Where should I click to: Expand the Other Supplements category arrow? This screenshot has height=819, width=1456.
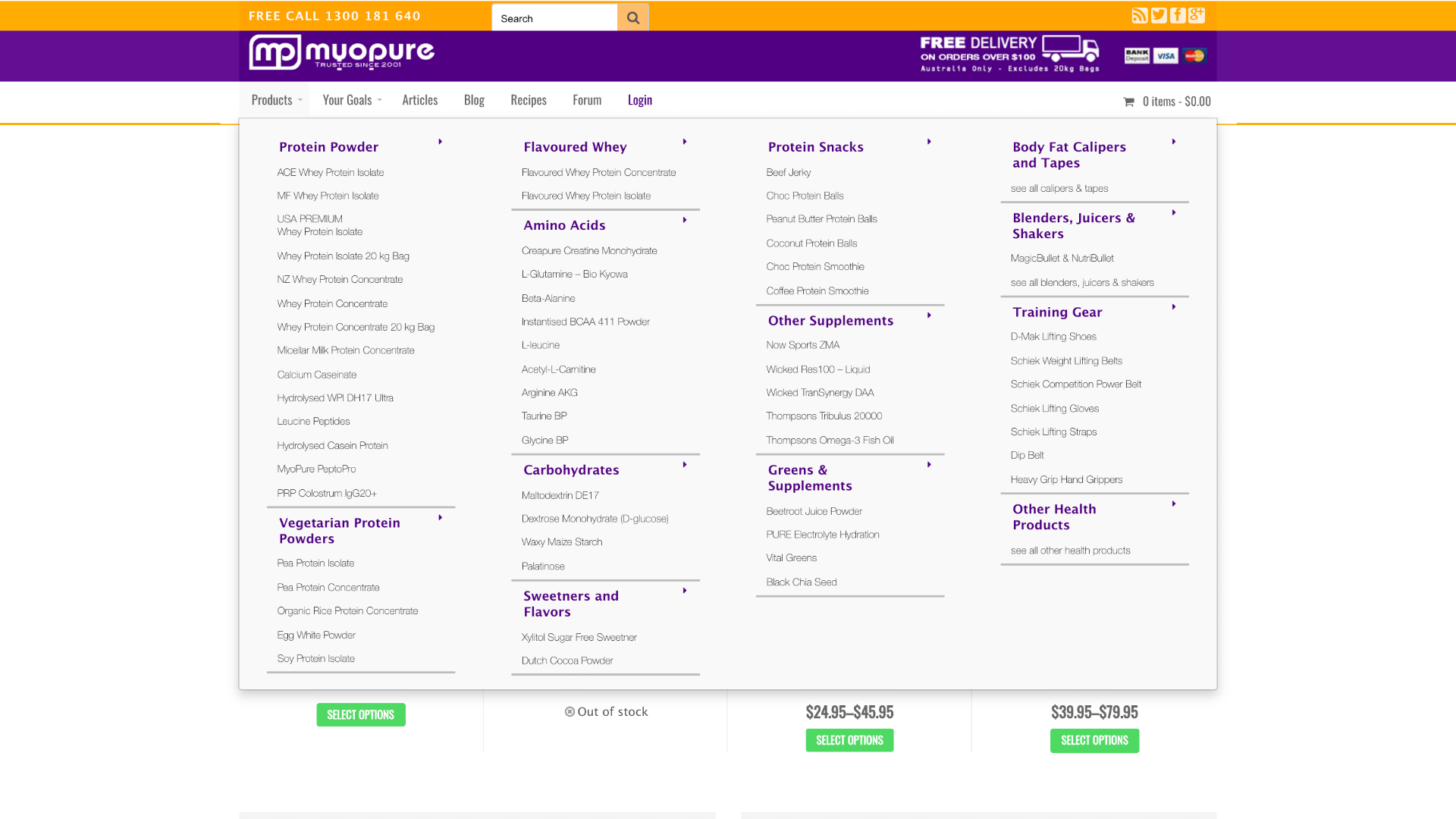point(929,315)
